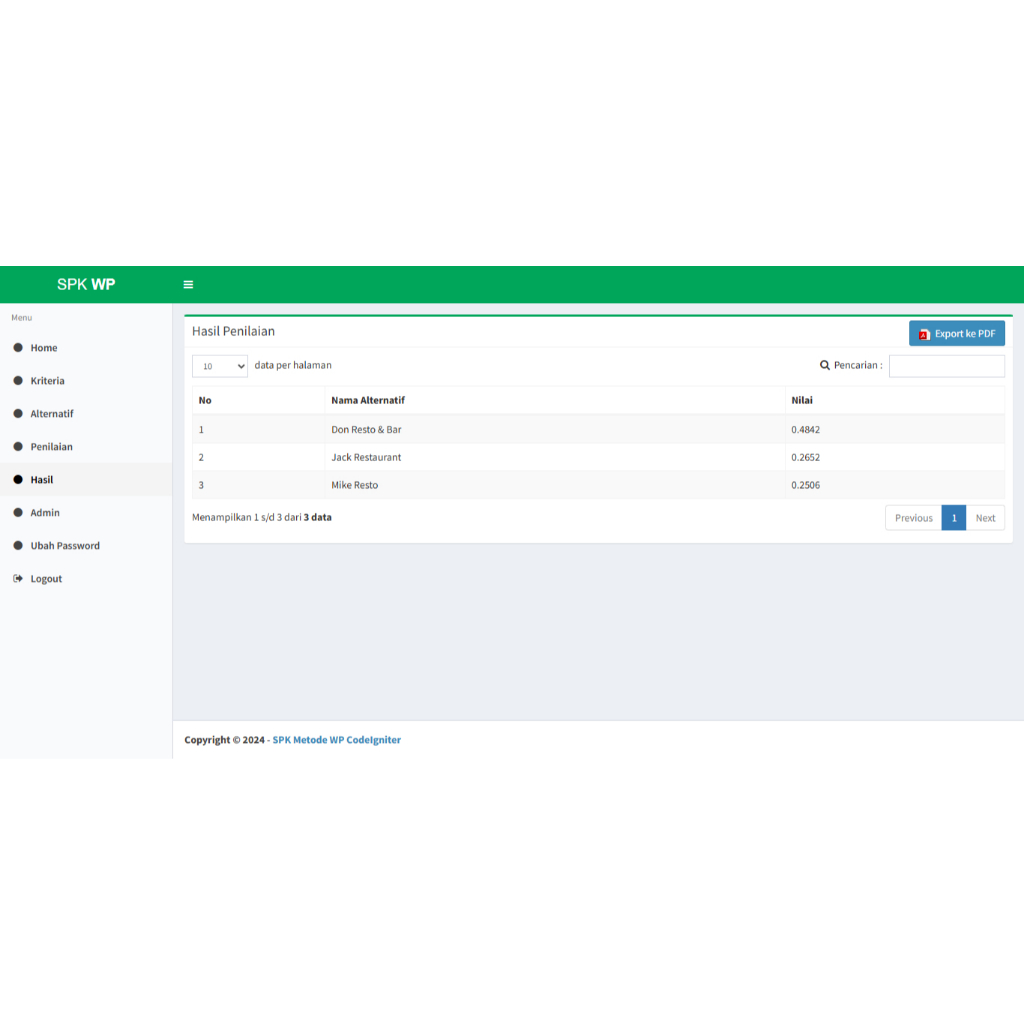Go to the Next page
The height and width of the screenshot is (1024, 1024).
(985, 518)
